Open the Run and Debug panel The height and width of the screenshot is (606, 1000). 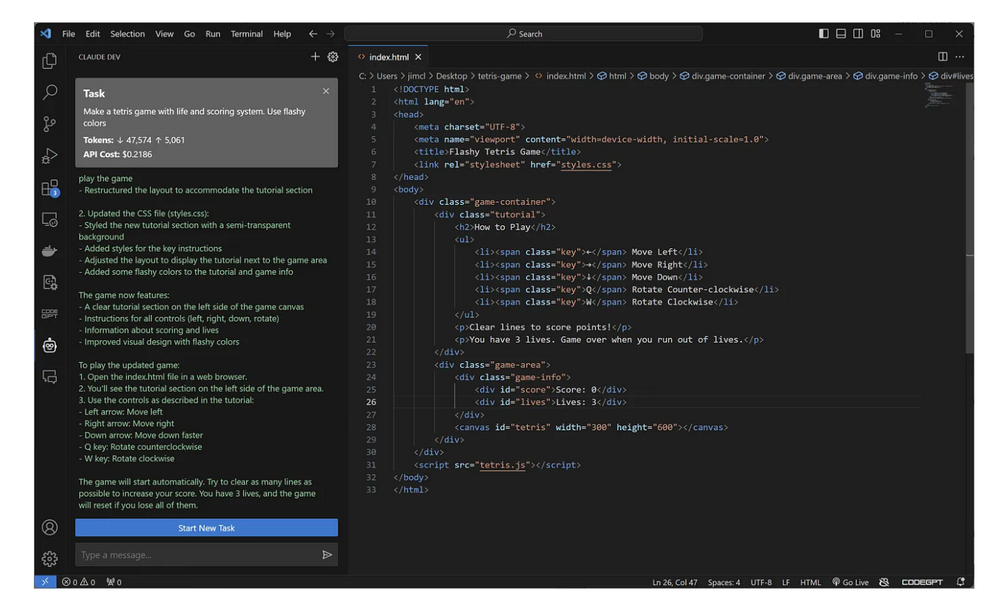49,155
